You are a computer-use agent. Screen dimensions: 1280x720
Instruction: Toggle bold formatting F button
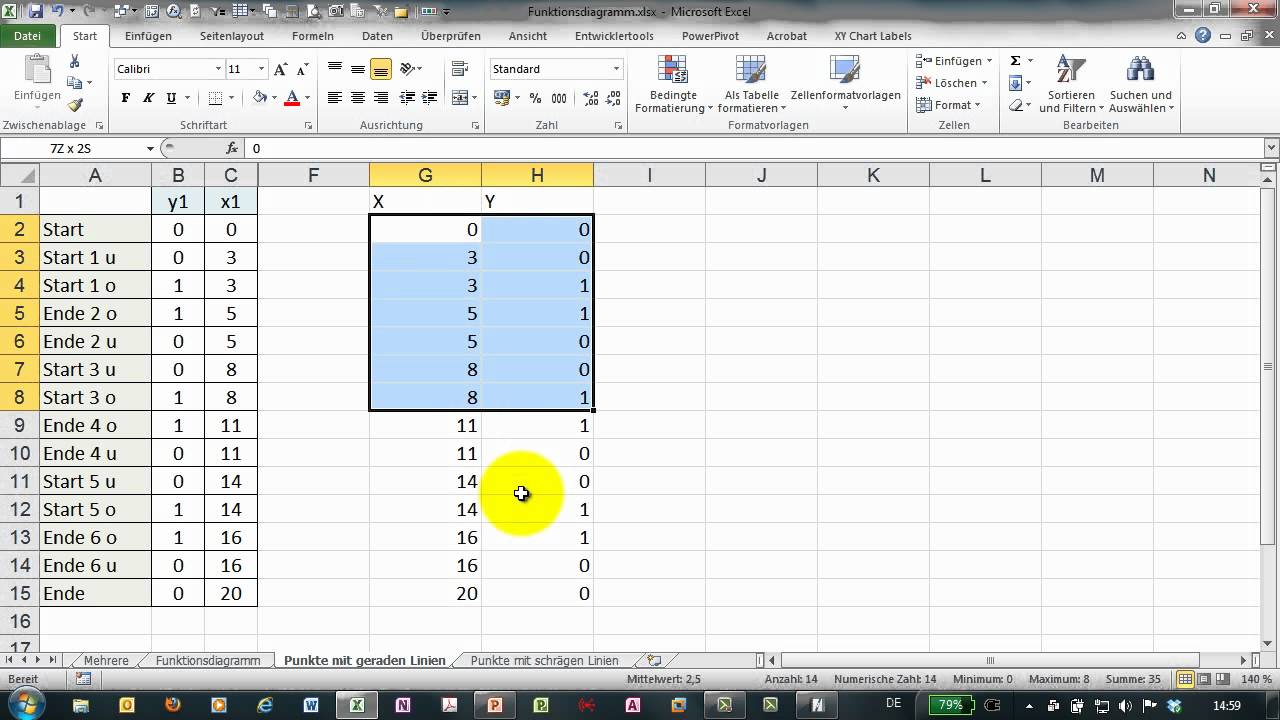click(x=125, y=98)
